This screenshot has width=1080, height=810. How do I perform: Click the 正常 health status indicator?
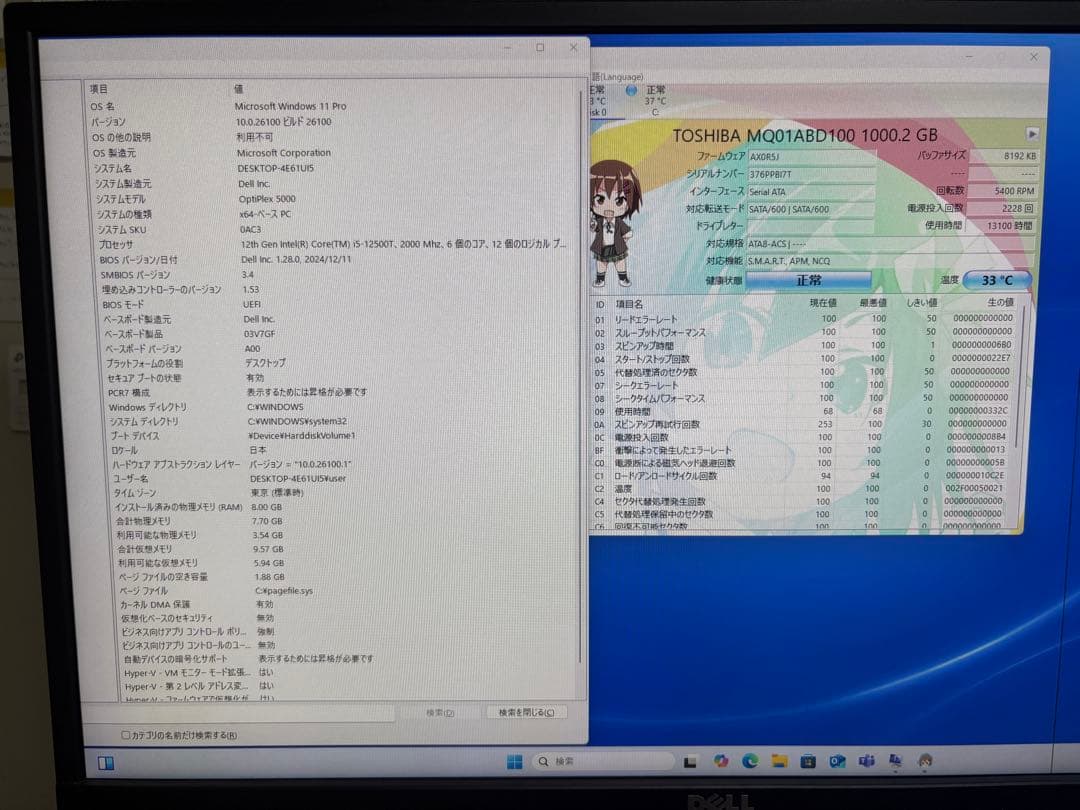(x=808, y=281)
